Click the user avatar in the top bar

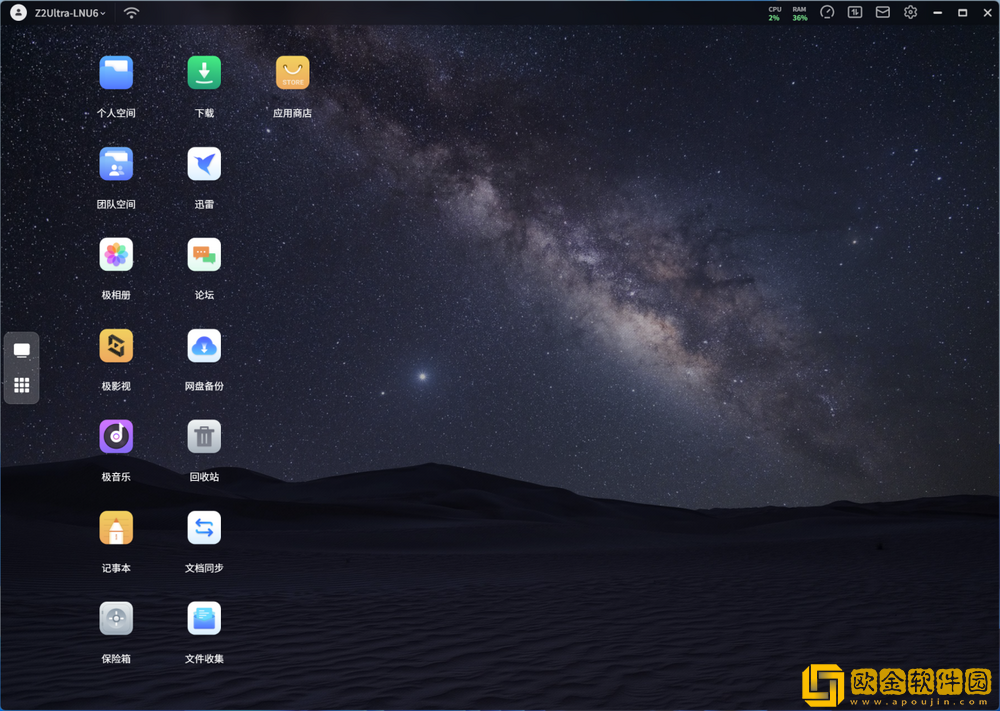[x=18, y=13]
